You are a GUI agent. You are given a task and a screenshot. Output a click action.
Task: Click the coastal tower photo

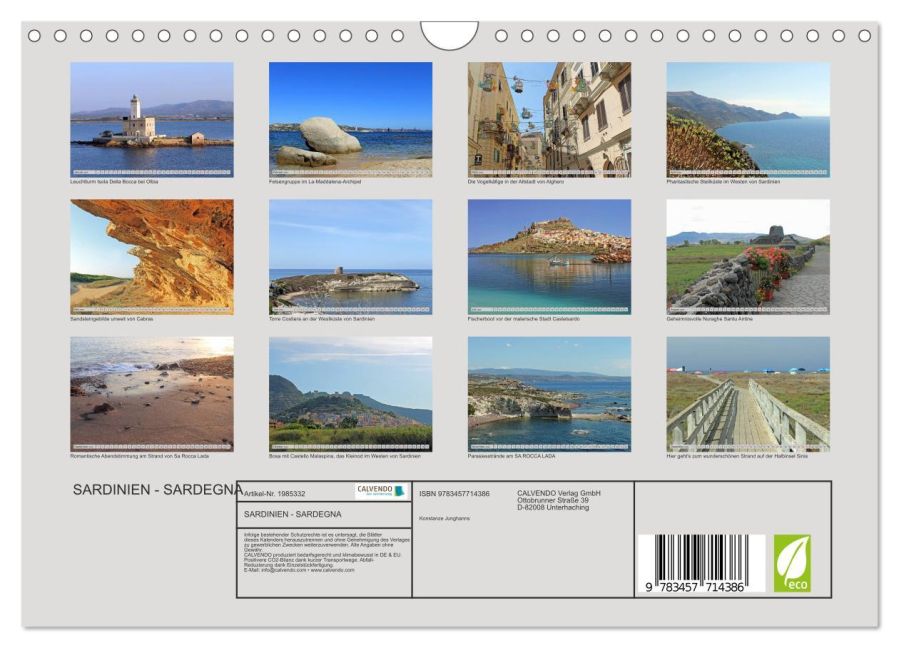(350, 257)
